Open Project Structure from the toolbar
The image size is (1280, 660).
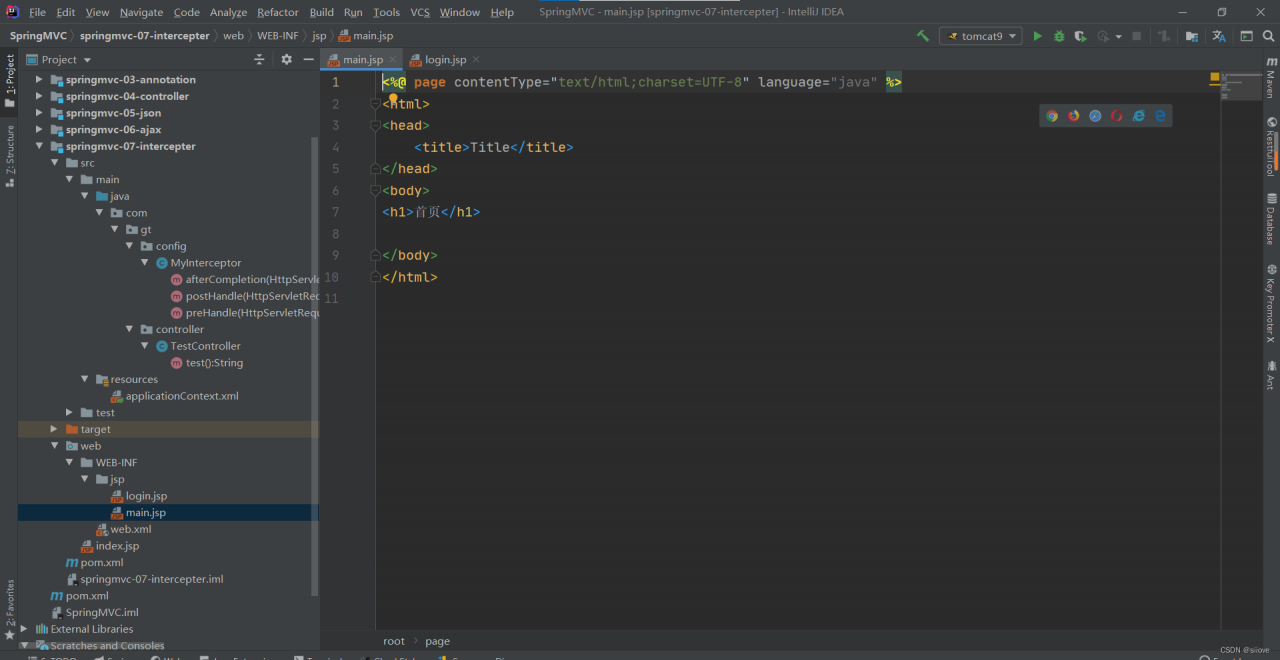click(x=1192, y=36)
